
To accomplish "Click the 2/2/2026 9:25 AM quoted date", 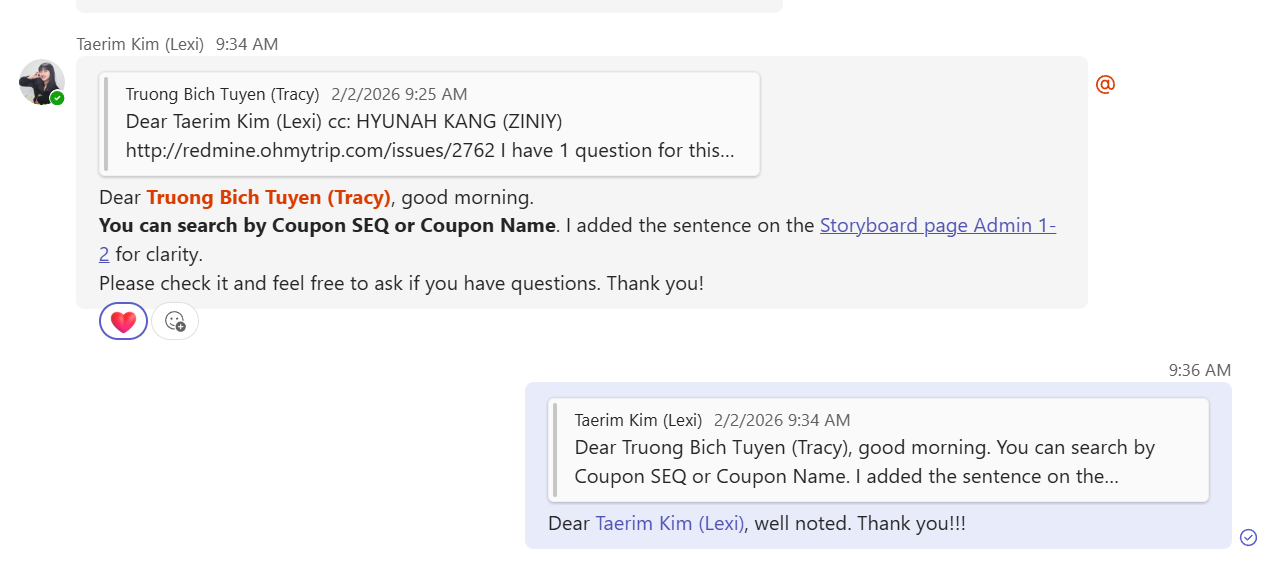I will pos(399,94).
